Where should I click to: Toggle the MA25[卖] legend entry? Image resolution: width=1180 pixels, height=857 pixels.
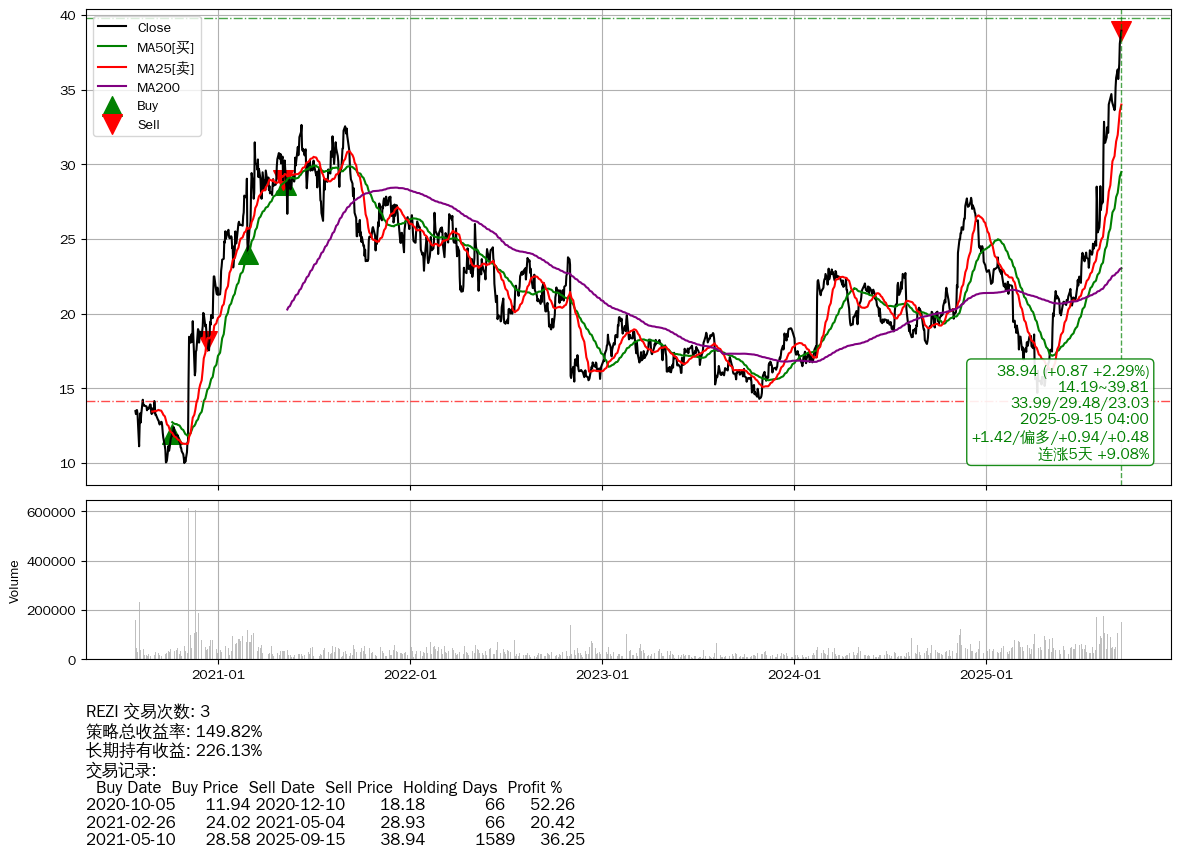(165, 67)
